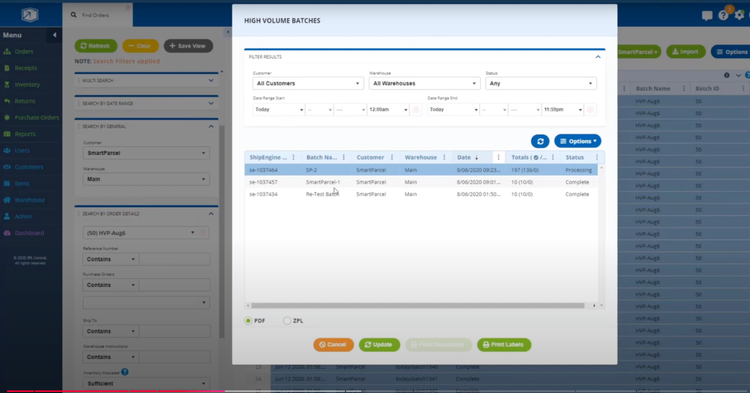The width and height of the screenshot is (750, 393).
Task: Click the info icon above the orders grid
Action: click(727, 75)
